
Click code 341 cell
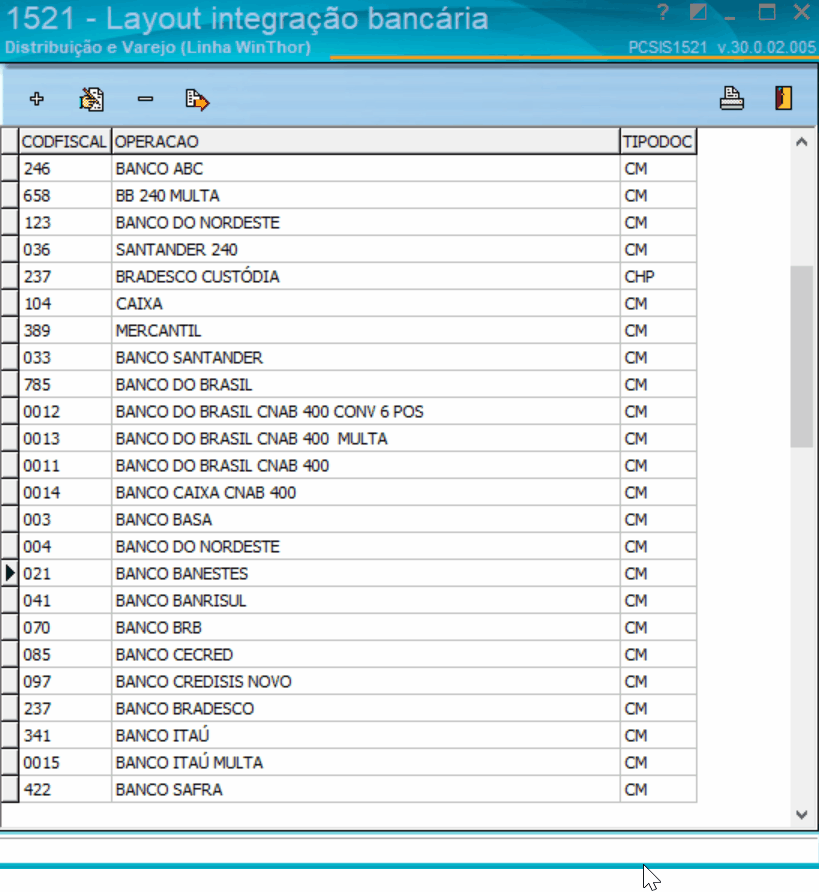click(65, 736)
